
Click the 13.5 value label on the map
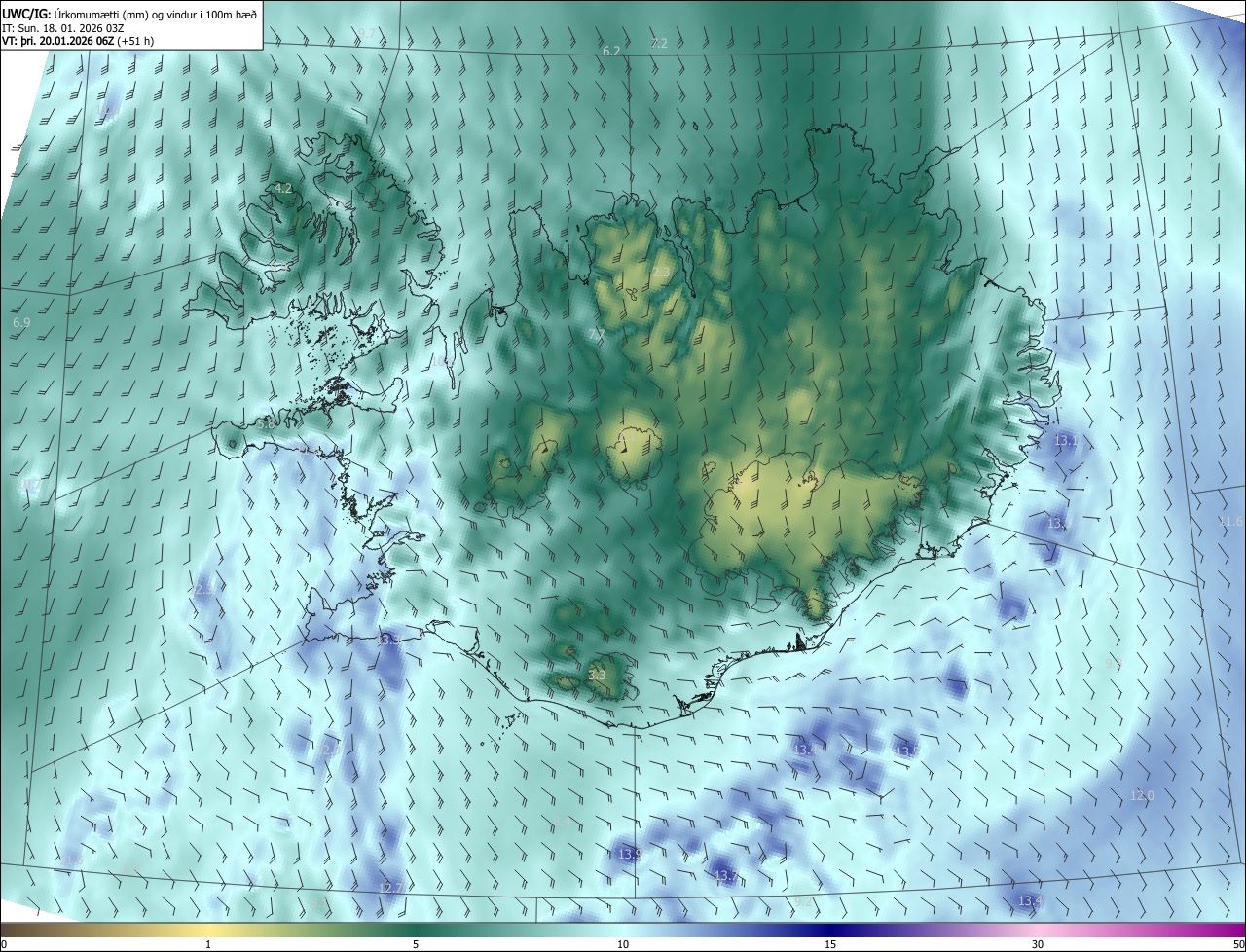pyautogui.click(x=907, y=751)
